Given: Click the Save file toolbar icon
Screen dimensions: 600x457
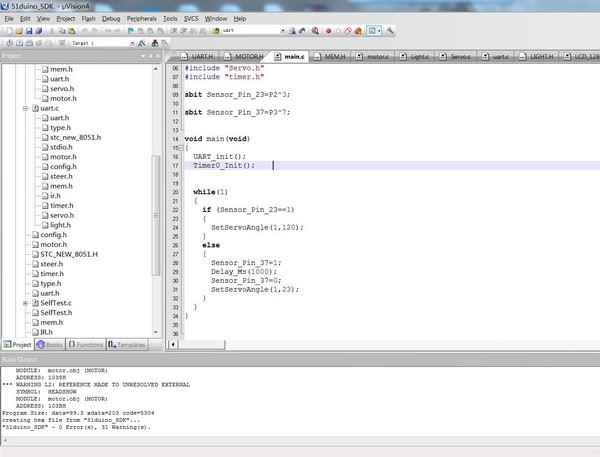Looking at the screenshot, I should [x=27, y=31].
